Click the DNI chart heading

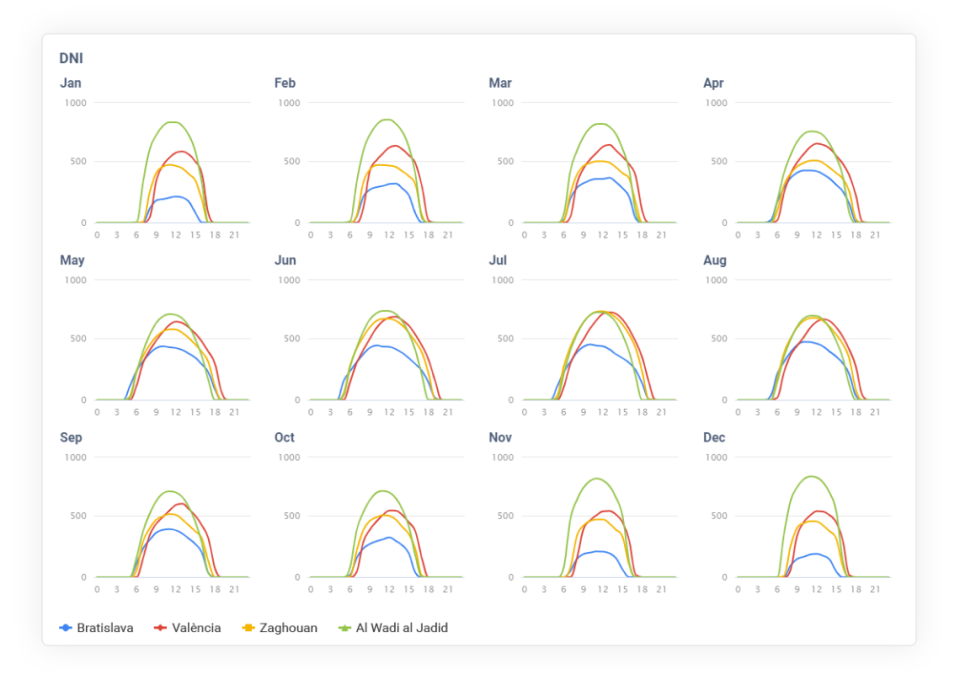tap(69, 58)
